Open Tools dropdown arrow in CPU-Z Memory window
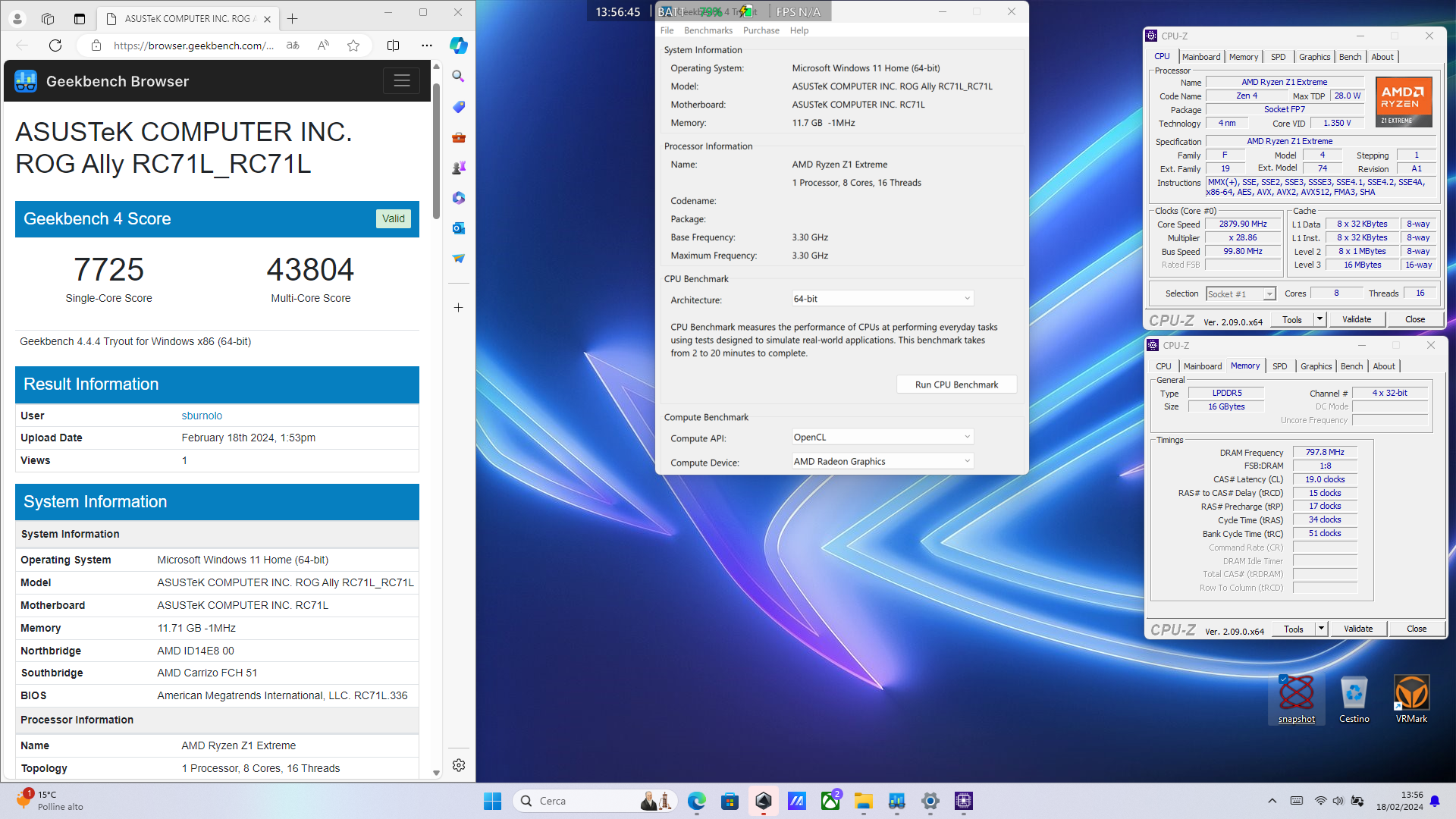The image size is (1456, 819). coord(1321,629)
